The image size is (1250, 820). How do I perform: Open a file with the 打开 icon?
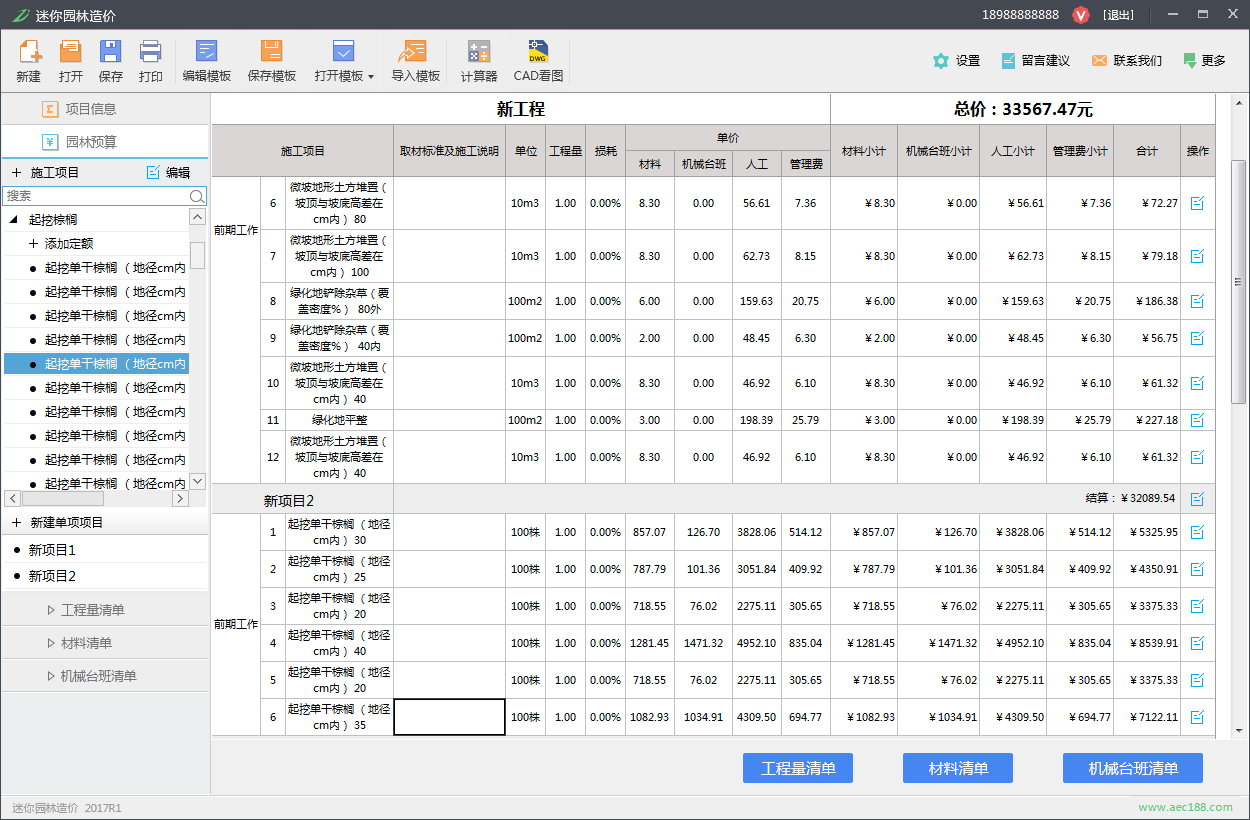pos(70,60)
